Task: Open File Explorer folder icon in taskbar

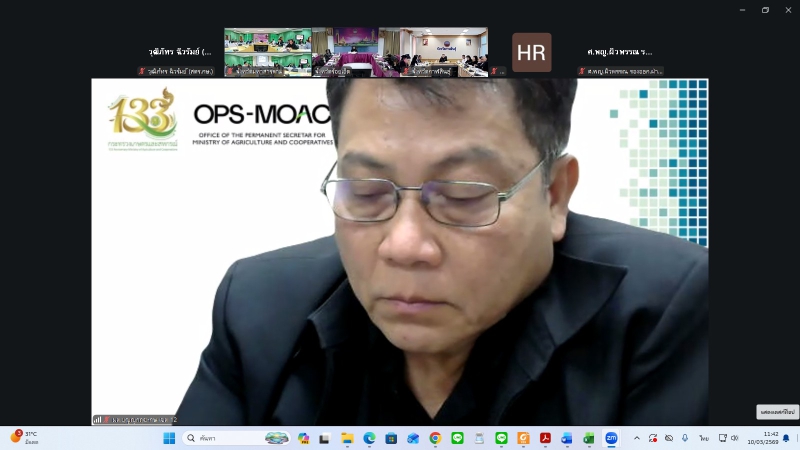Action: tap(347, 438)
